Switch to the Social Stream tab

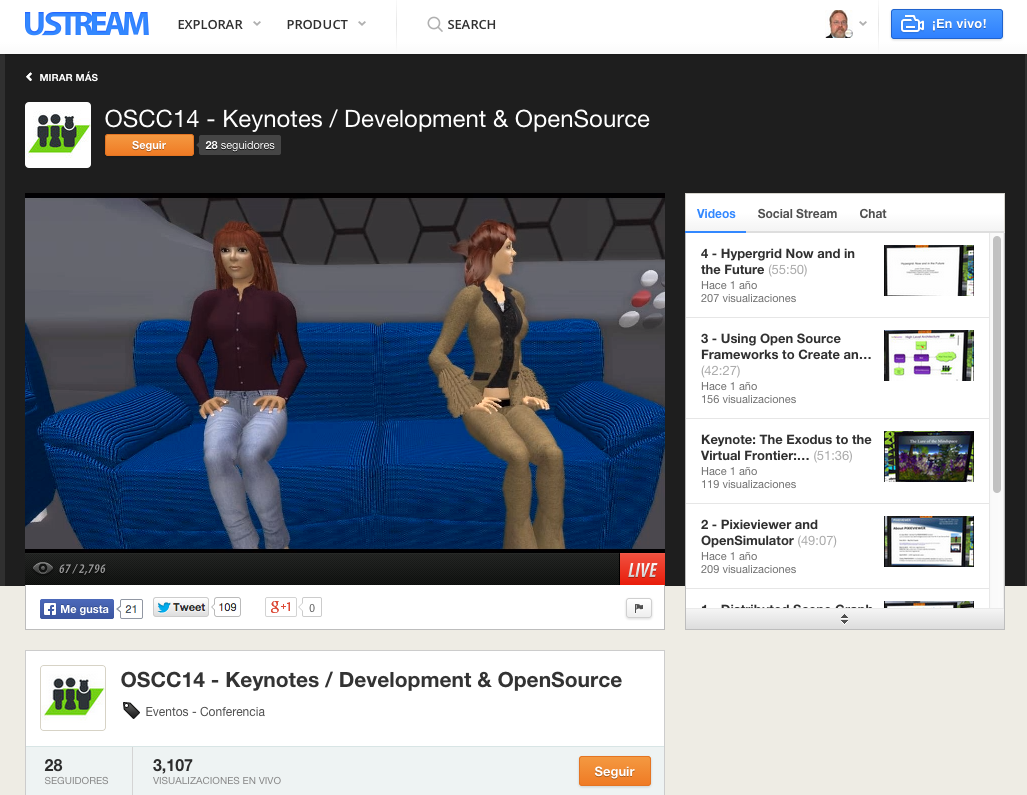797,213
